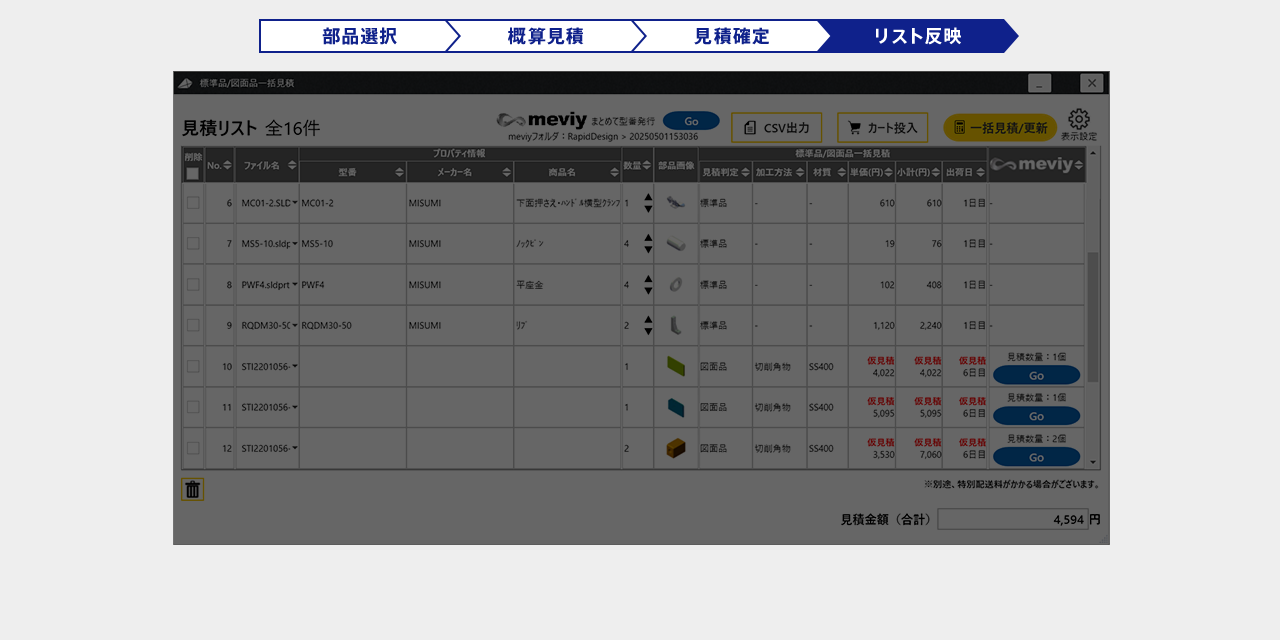The width and height of the screenshot is (1280, 640).
Task: Click the orange block part image in row 12
Action: (676, 449)
